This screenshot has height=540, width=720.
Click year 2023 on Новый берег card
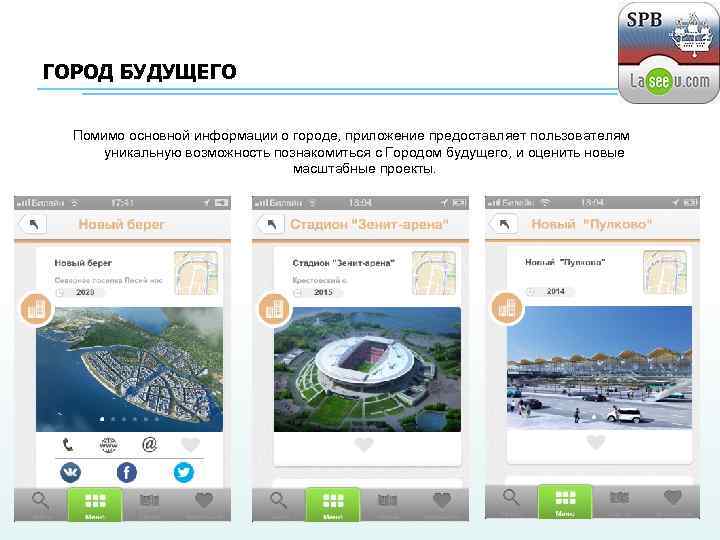point(85,292)
